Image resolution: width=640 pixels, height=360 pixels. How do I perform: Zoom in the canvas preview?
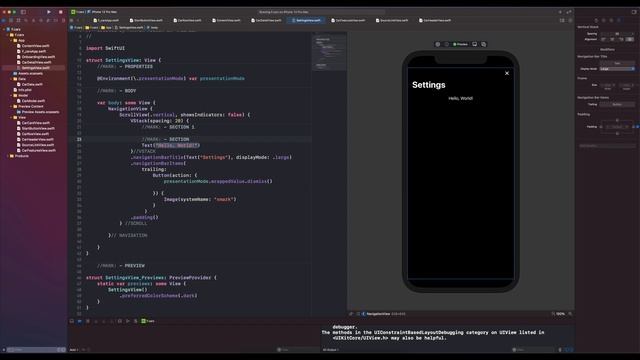coord(570,314)
